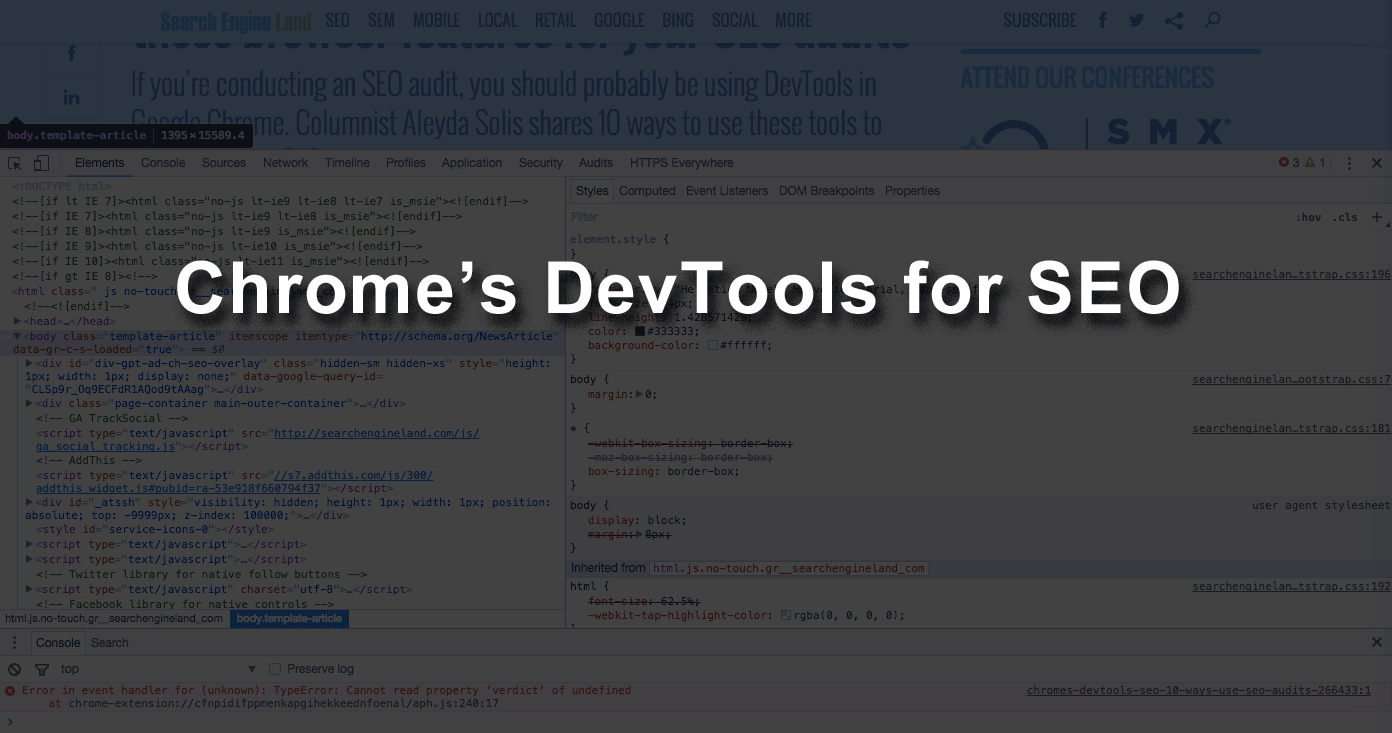Click the yellow warning count indicator
This screenshot has height=733, width=1392.
(x=1316, y=163)
